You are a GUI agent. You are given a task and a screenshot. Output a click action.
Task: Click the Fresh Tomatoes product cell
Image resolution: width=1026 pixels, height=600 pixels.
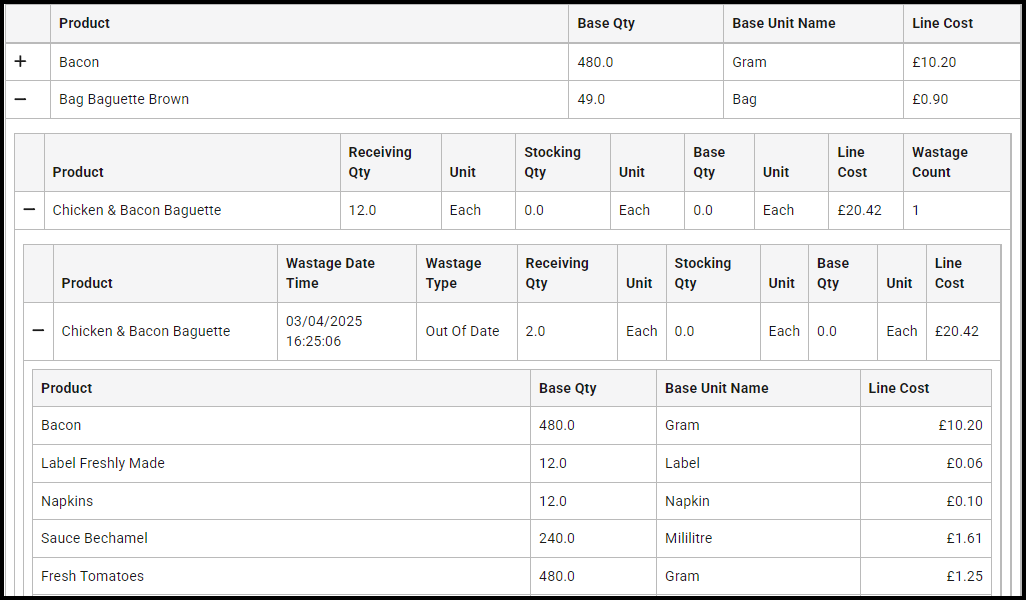point(92,576)
